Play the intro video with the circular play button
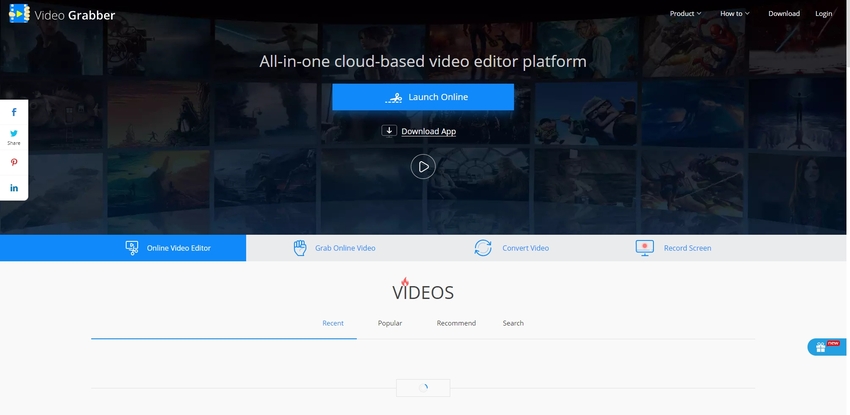 coord(423,167)
